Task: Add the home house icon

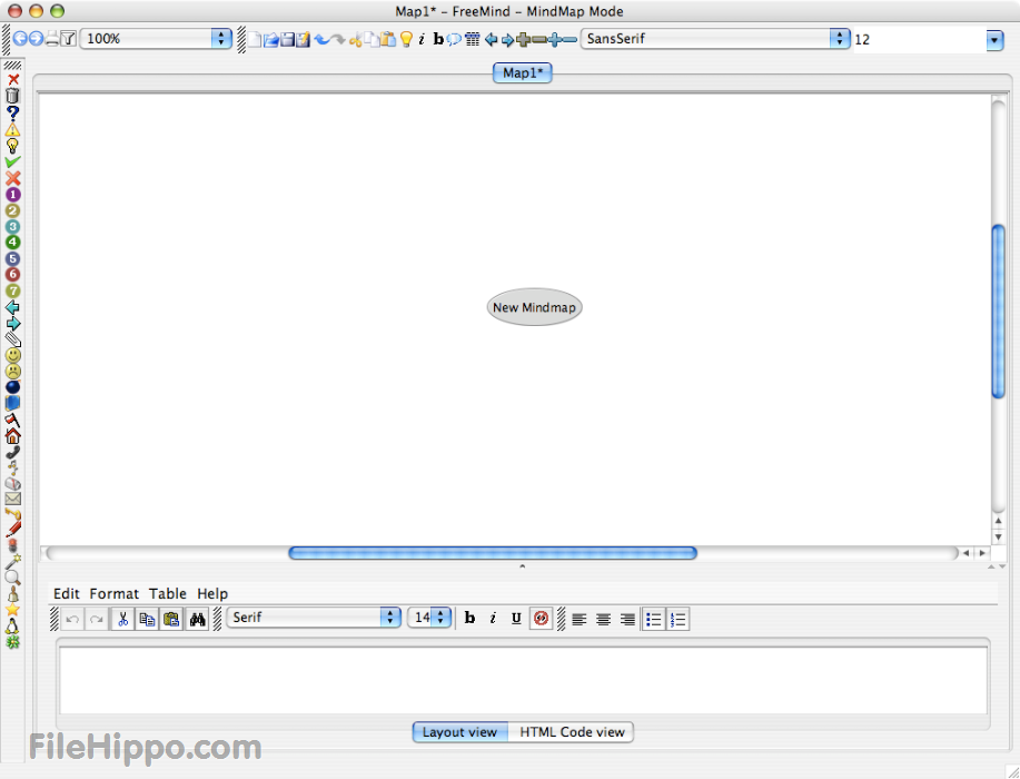Action: tap(12, 436)
